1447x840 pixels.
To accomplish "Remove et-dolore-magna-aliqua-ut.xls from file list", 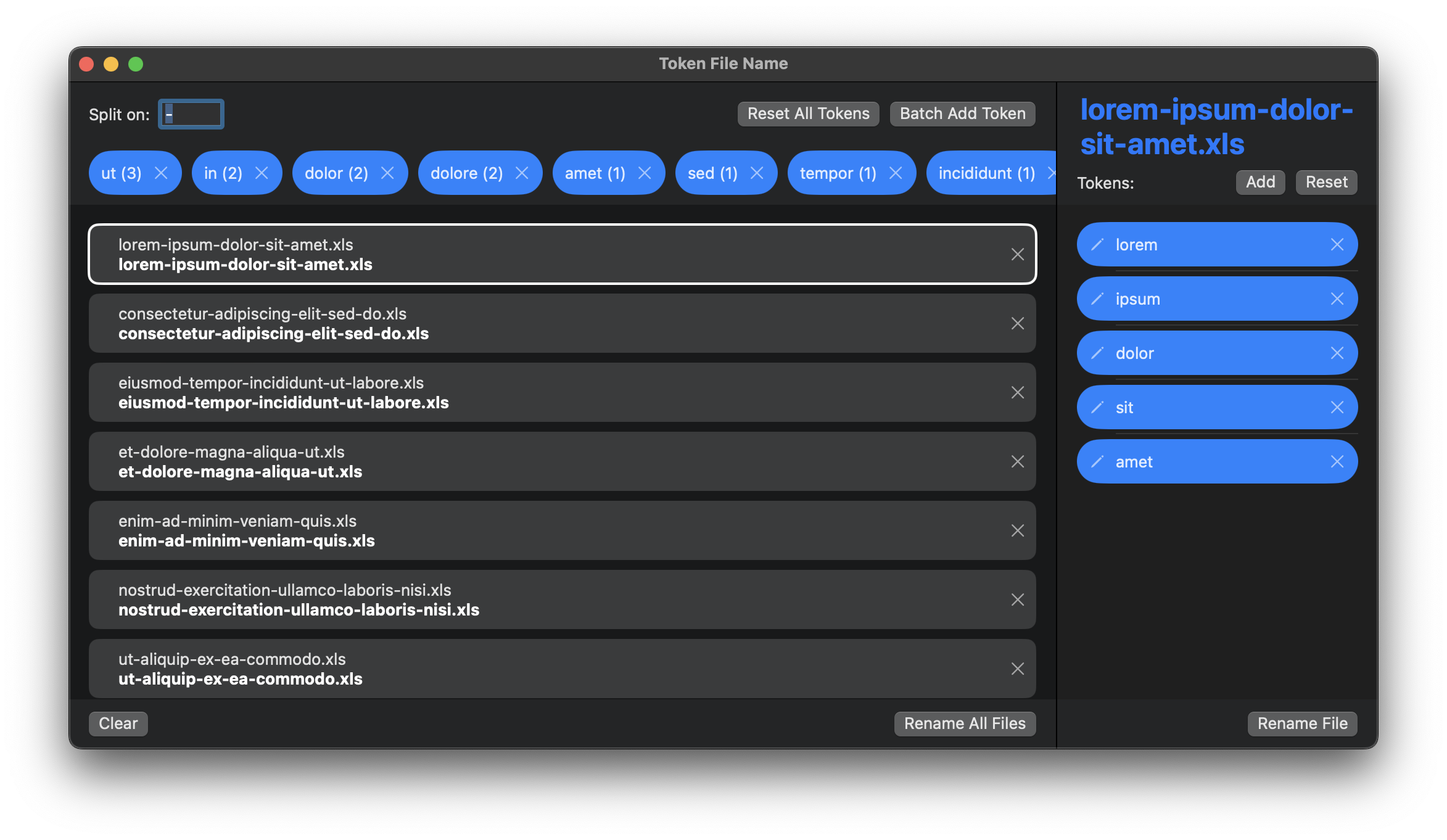I will (x=1017, y=462).
